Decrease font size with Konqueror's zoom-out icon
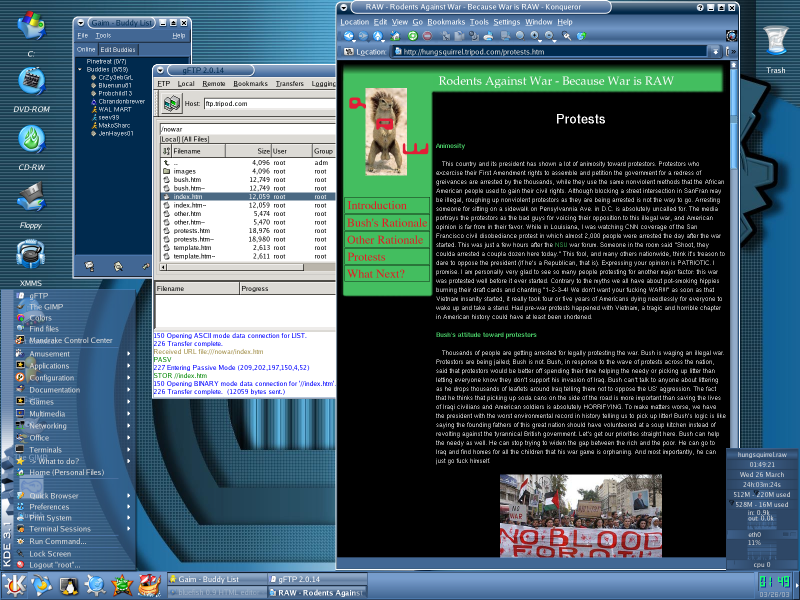The image size is (800, 600). click(x=549, y=36)
